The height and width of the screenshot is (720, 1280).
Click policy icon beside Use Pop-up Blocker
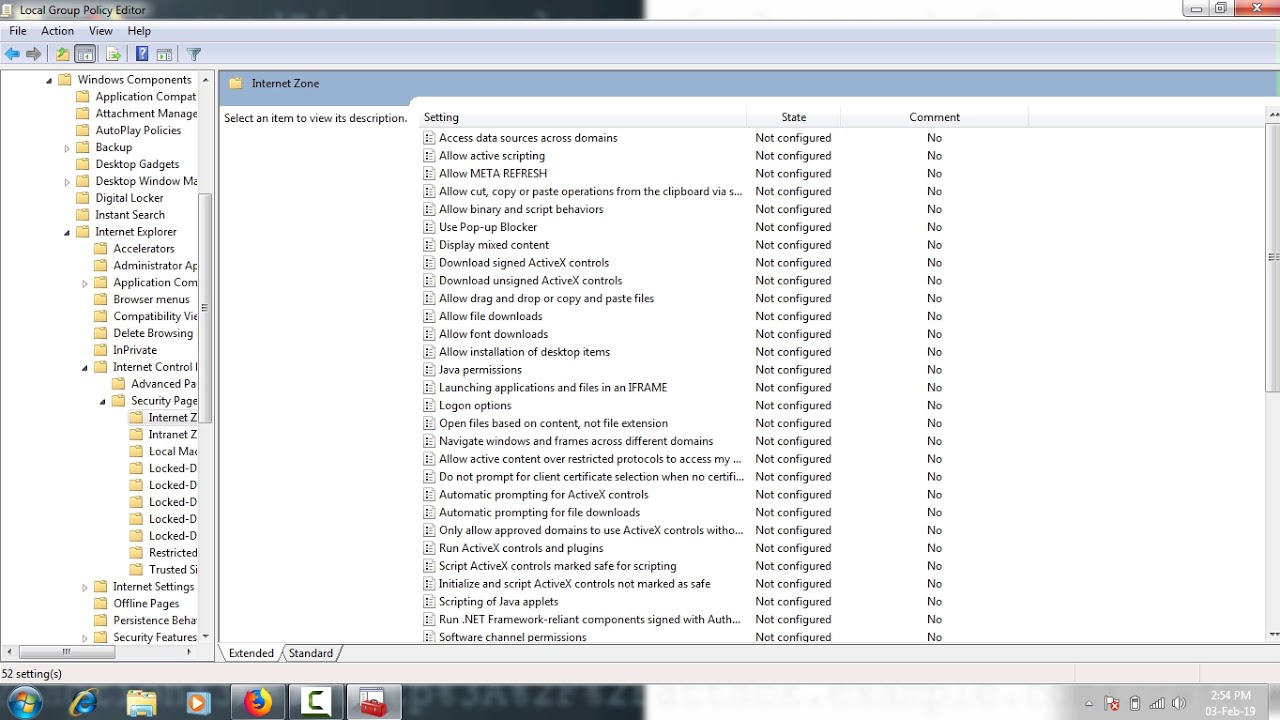pos(429,227)
